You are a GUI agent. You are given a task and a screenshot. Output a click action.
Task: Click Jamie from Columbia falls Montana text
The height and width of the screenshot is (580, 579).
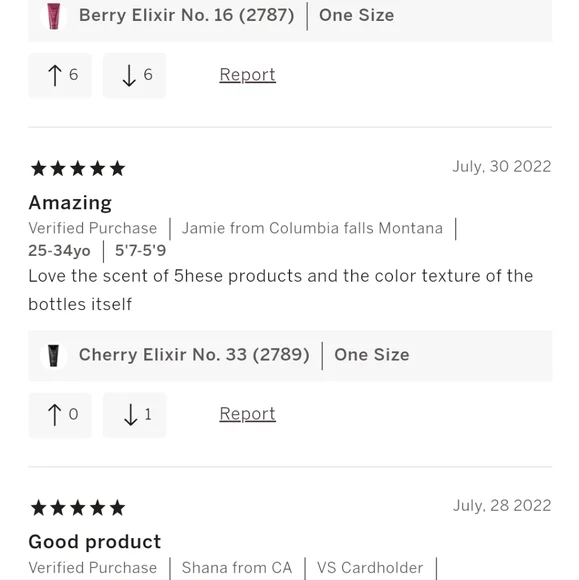(312, 228)
